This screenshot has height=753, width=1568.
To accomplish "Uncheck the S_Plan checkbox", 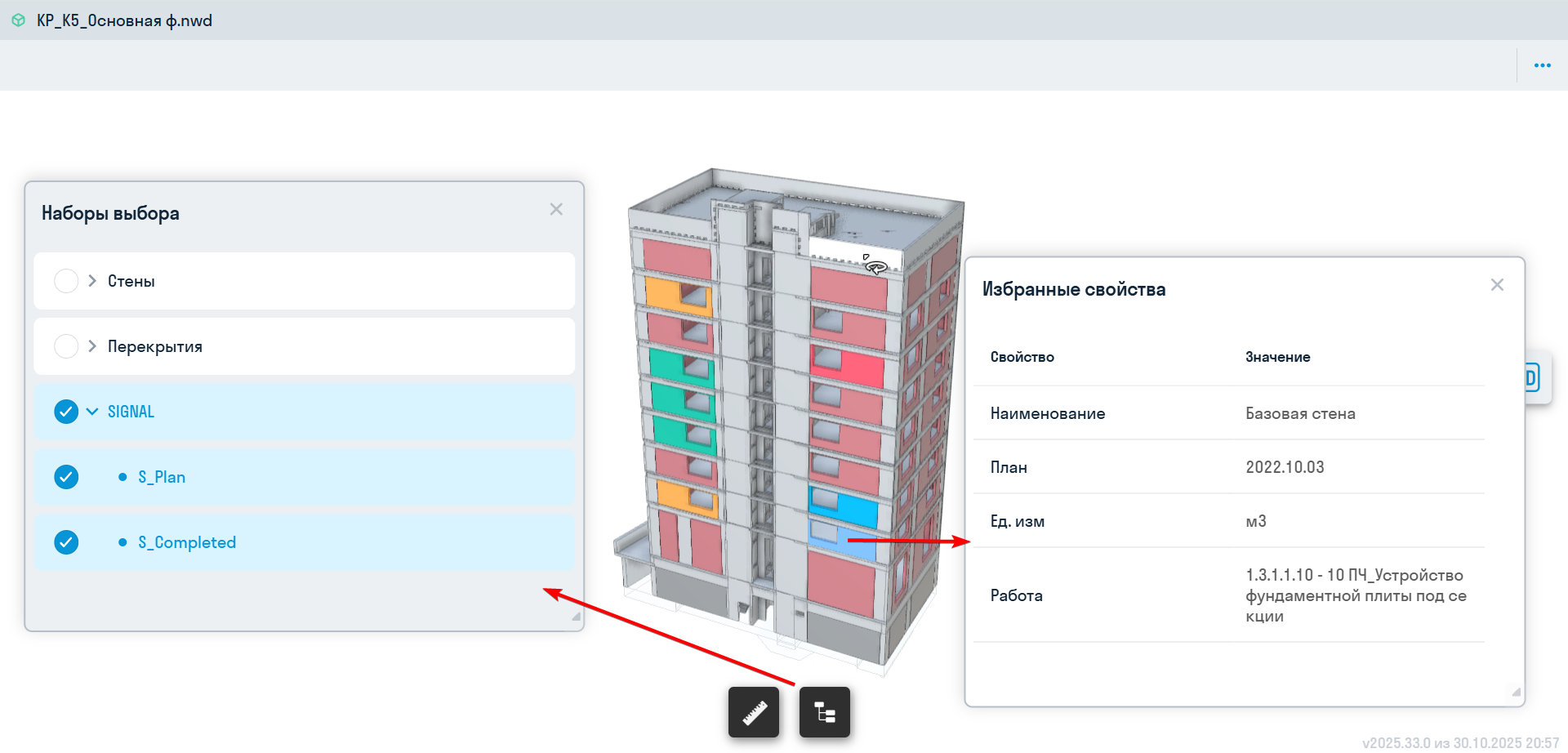I will 66,477.
